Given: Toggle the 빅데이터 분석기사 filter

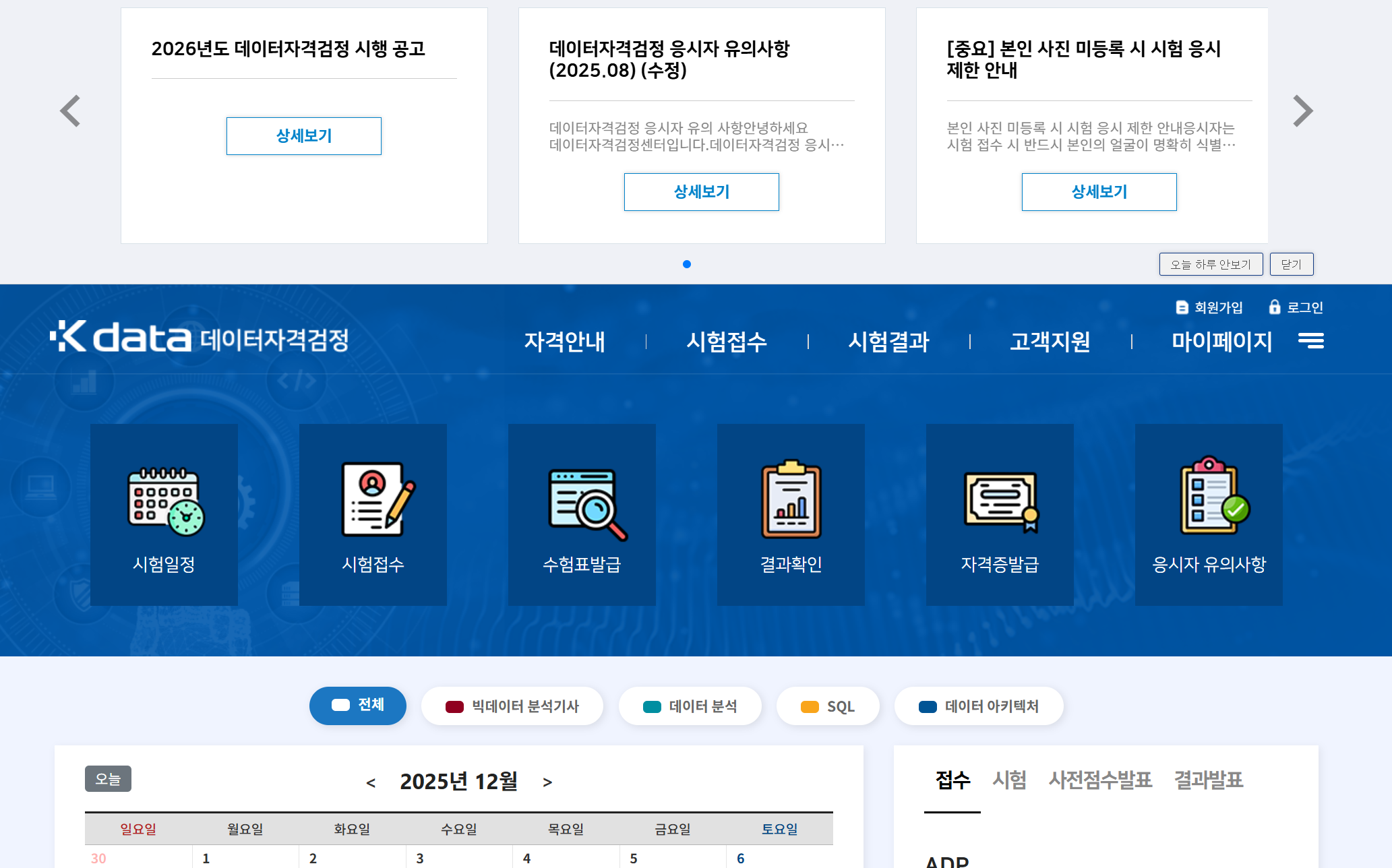Looking at the screenshot, I should tap(512, 706).
